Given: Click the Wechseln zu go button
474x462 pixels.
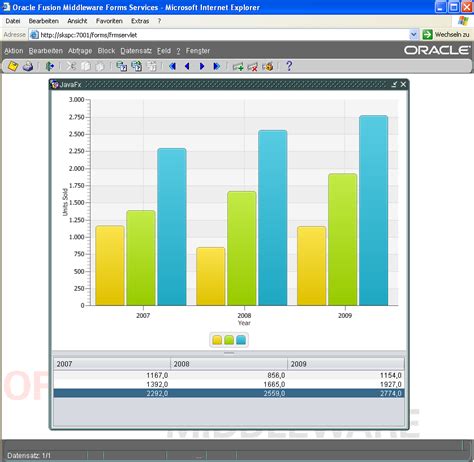Looking at the screenshot, I should [x=446, y=35].
